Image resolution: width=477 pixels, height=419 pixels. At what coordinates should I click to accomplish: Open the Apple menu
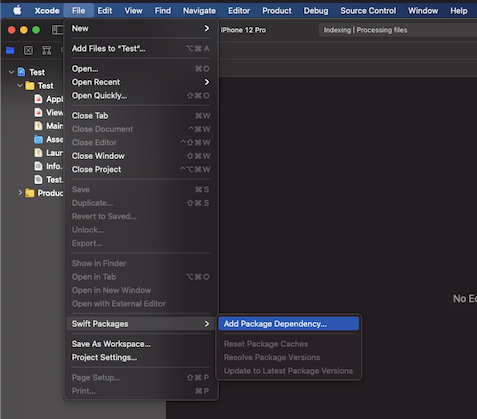17,10
